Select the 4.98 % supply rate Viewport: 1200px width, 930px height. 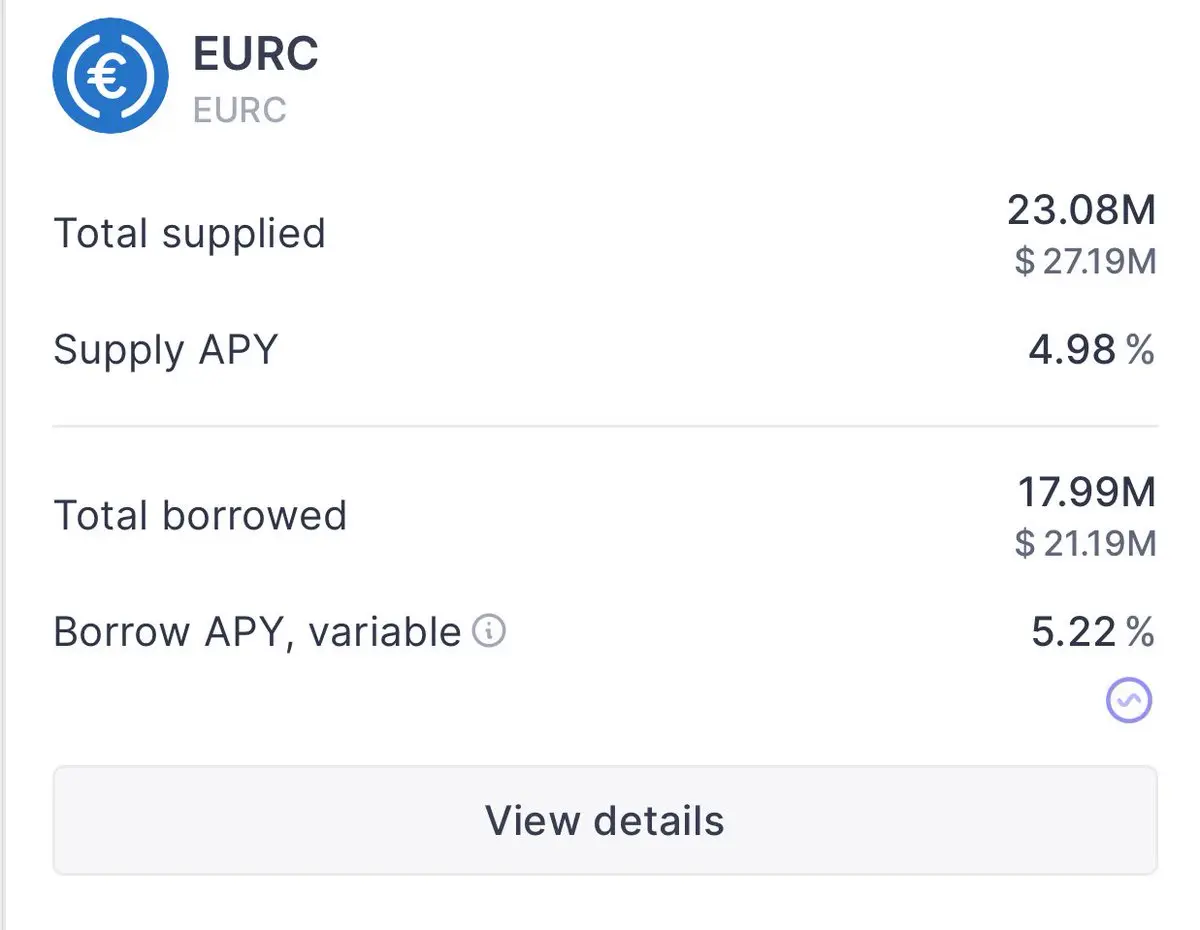coord(1091,350)
